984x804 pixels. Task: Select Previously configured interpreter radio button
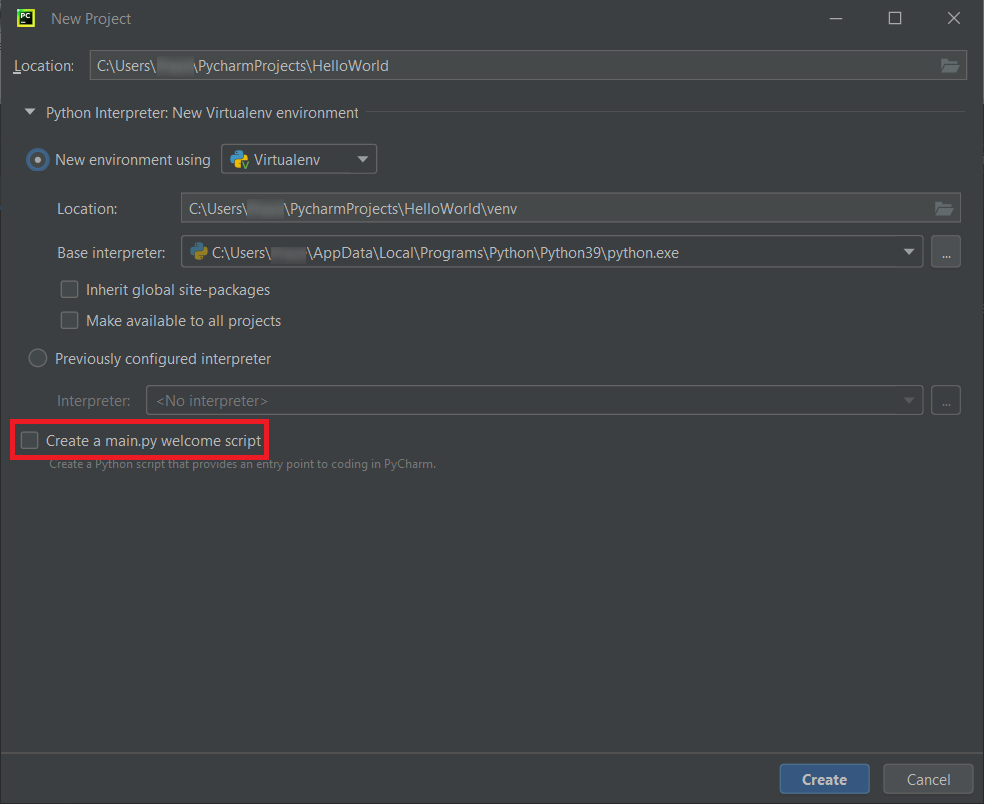(x=38, y=358)
